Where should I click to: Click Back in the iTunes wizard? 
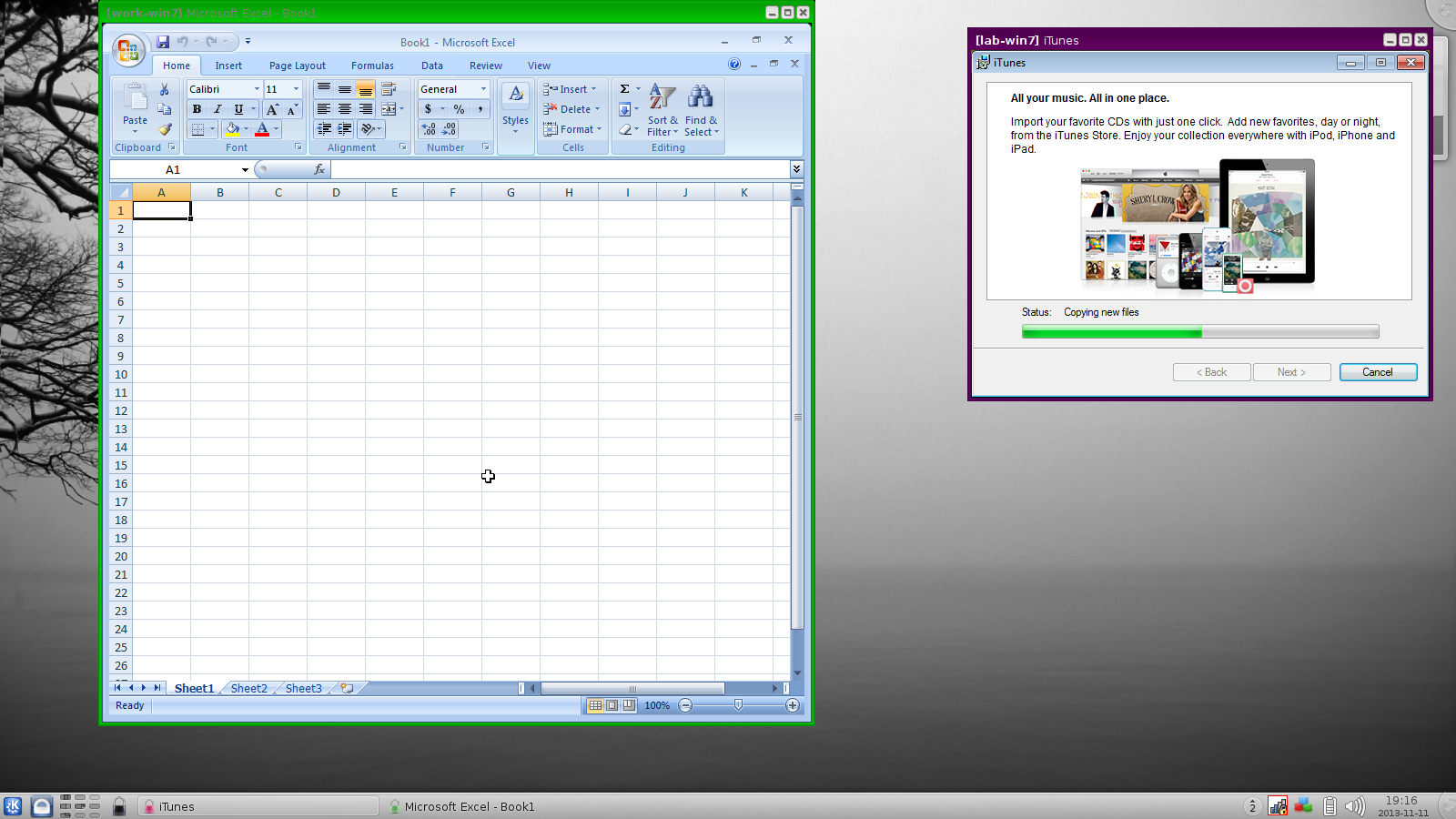click(x=1210, y=371)
